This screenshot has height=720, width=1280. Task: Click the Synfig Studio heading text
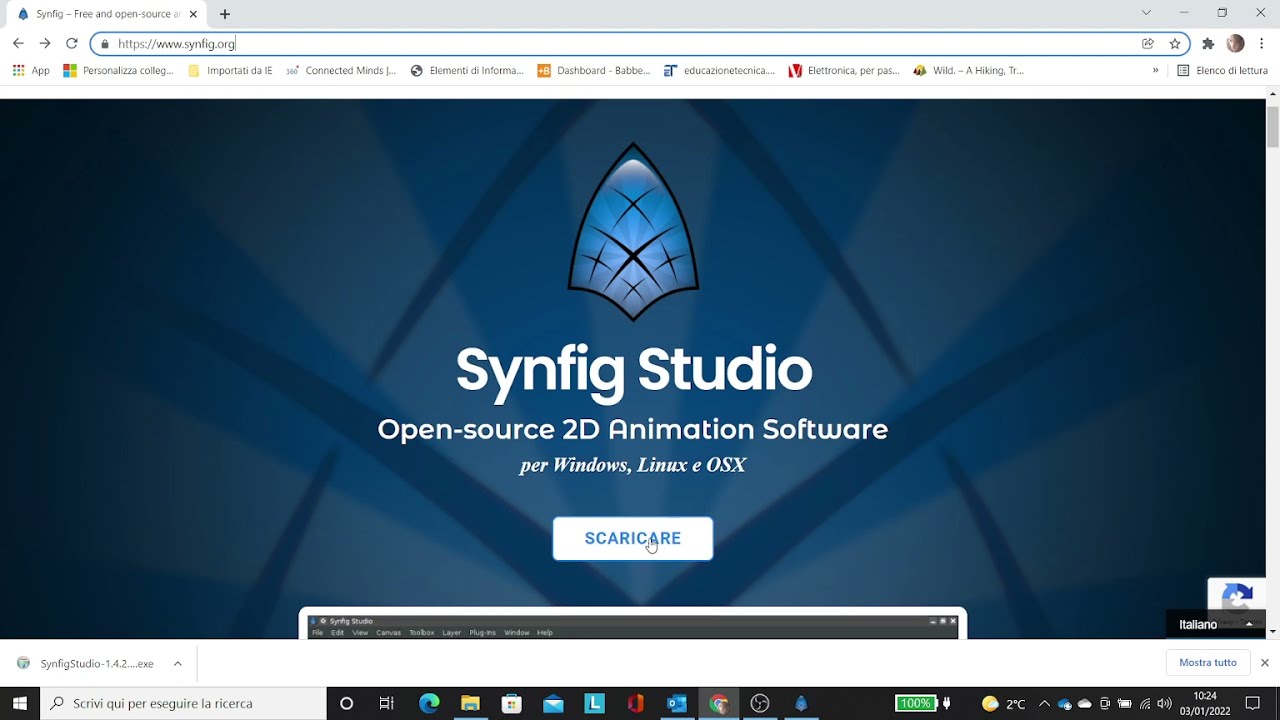pyautogui.click(x=633, y=369)
